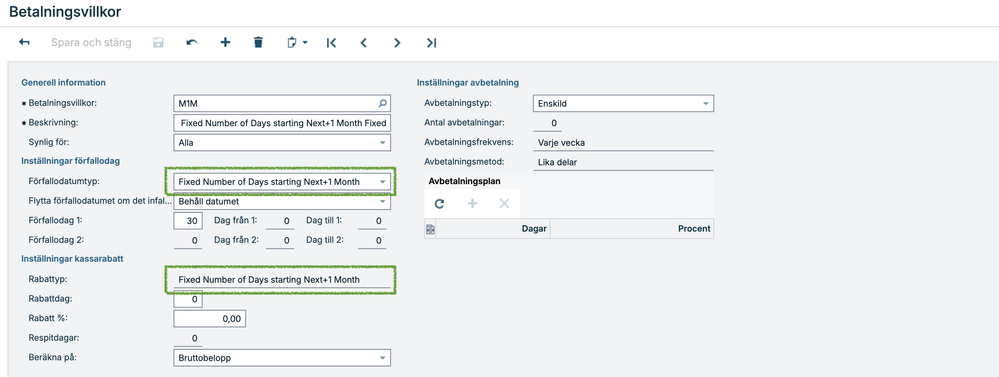Click the magnifier in the Betalningsvillkor field
The image size is (999, 377).
click(382, 103)
